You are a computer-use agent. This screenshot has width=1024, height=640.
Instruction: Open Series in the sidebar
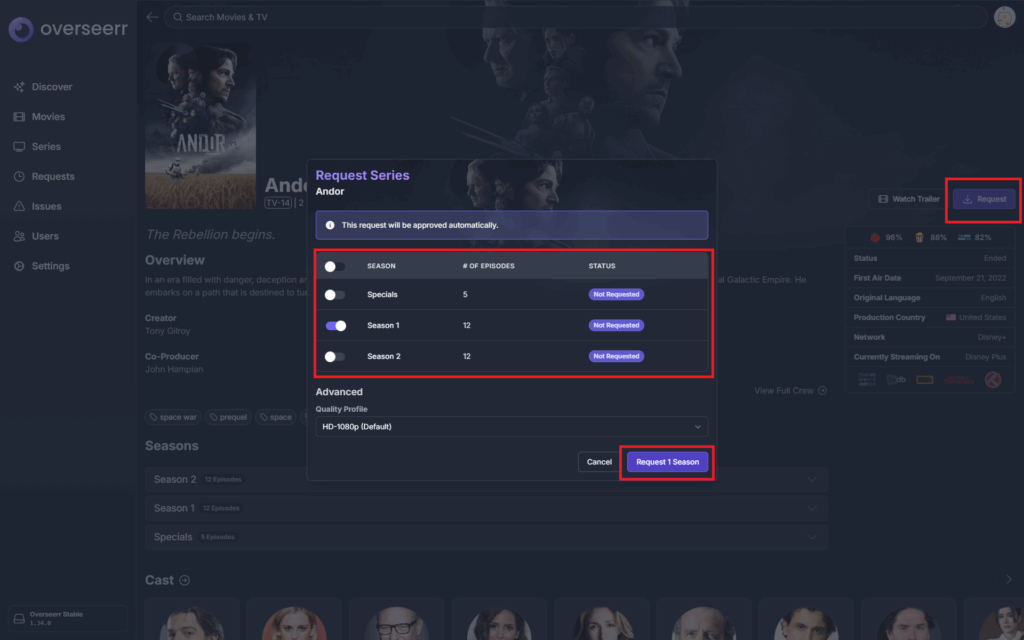(x=37, y=147)
